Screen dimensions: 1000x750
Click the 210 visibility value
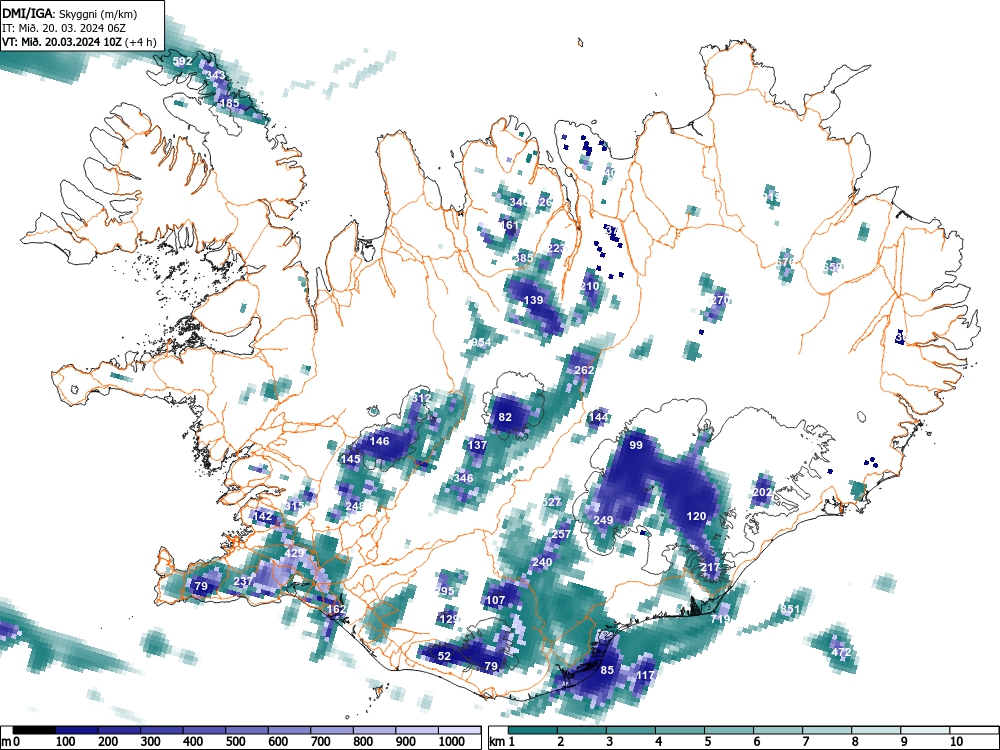pos(589,286)
